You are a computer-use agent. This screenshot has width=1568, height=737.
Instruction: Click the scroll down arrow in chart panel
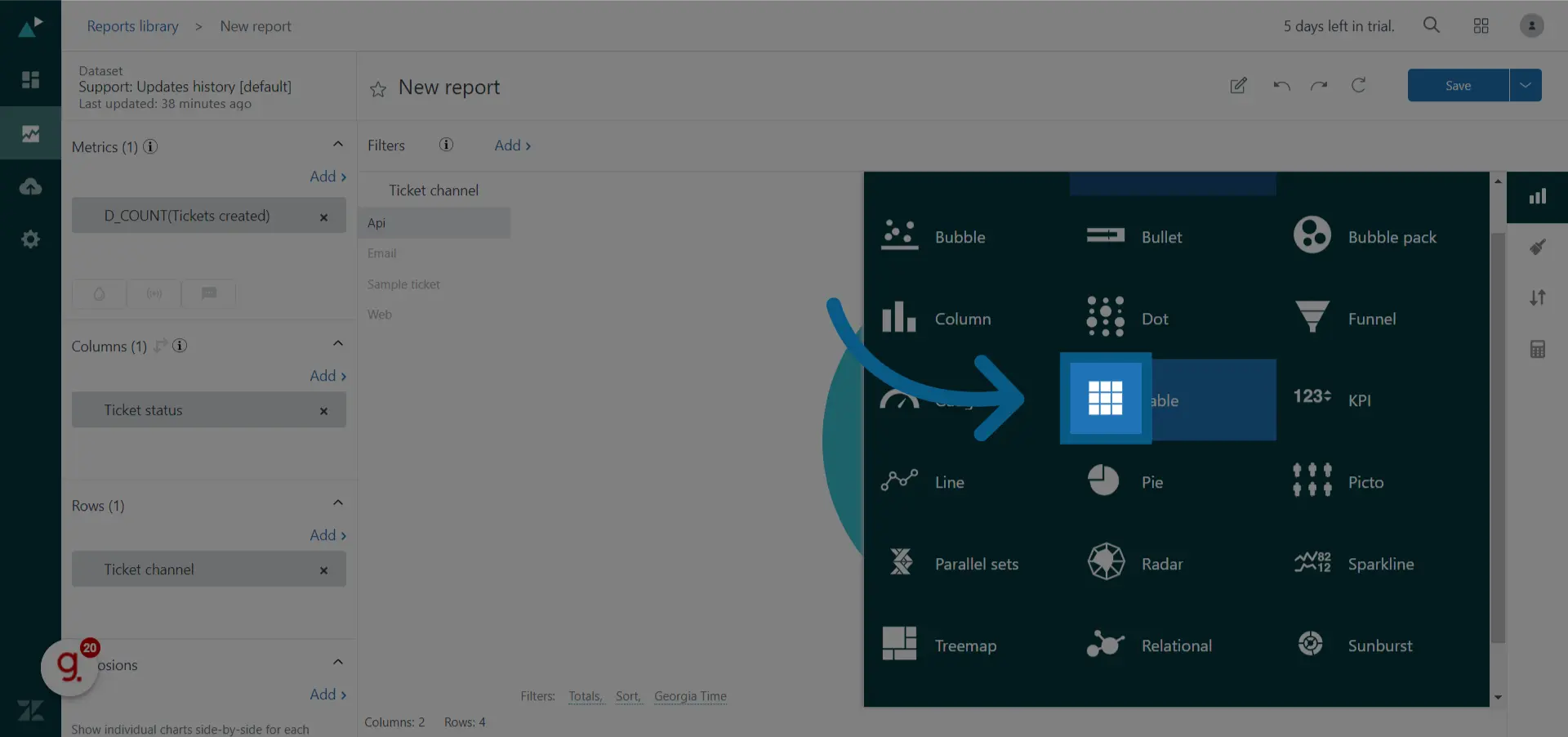coord(1498,698)
